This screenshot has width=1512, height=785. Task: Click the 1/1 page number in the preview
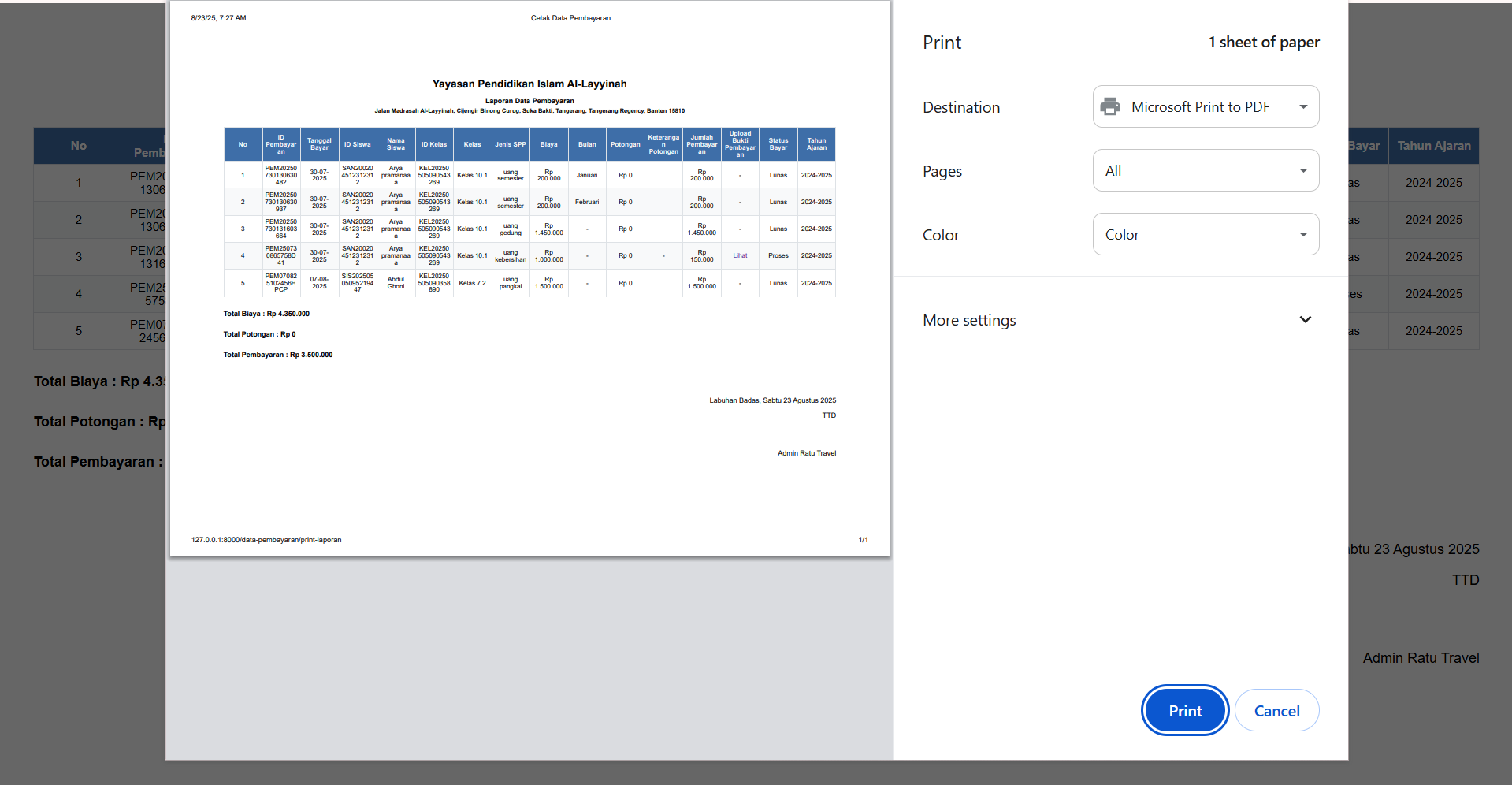tap(863, 540)
